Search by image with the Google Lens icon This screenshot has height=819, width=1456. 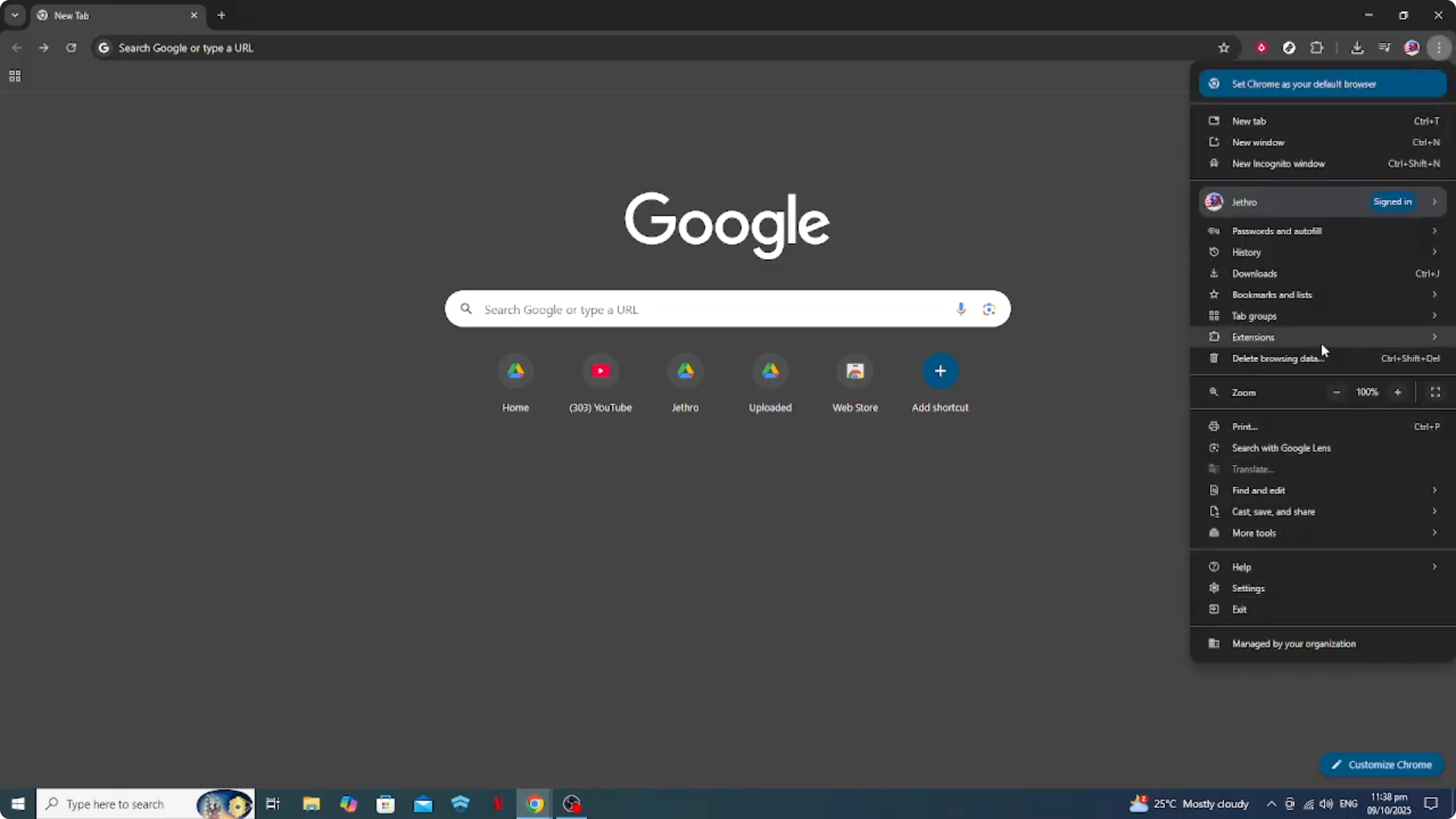(x=989, y=309)
